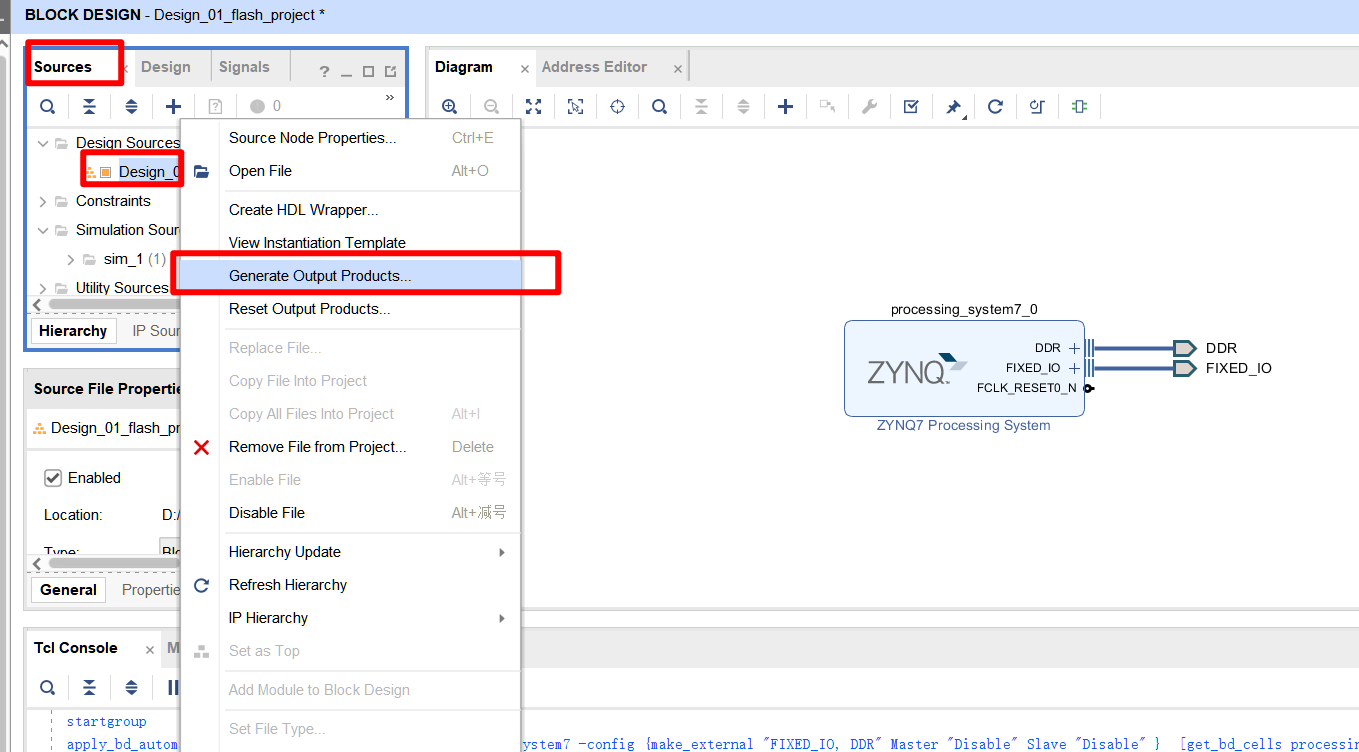The height and width of the screenshot is (752, 1359).
Task: Close the Diagram tab
Action: click(525, 69)
